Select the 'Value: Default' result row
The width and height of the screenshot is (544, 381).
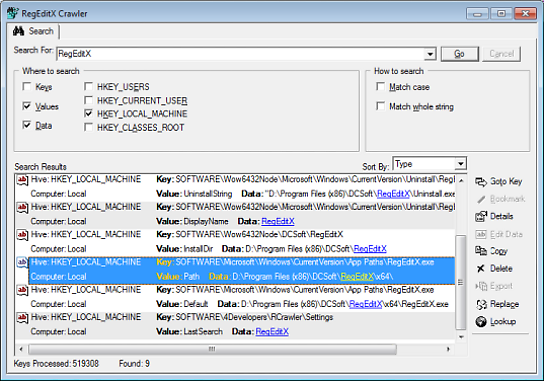(235, 297)
